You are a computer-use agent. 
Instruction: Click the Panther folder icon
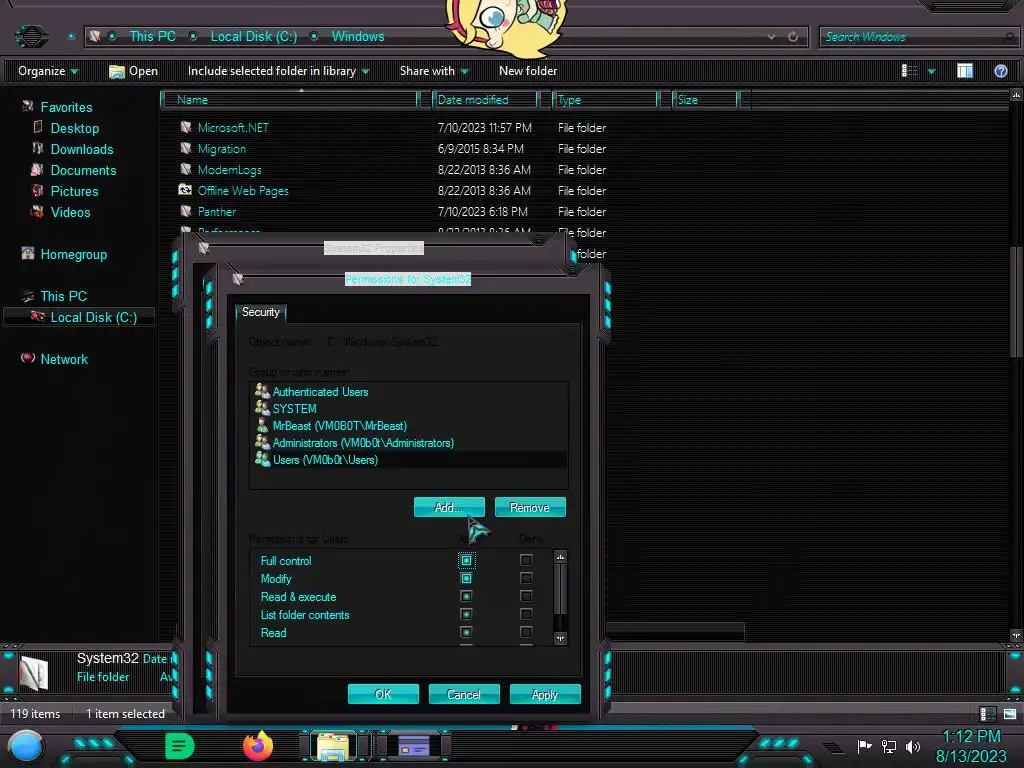coord(185,211)
